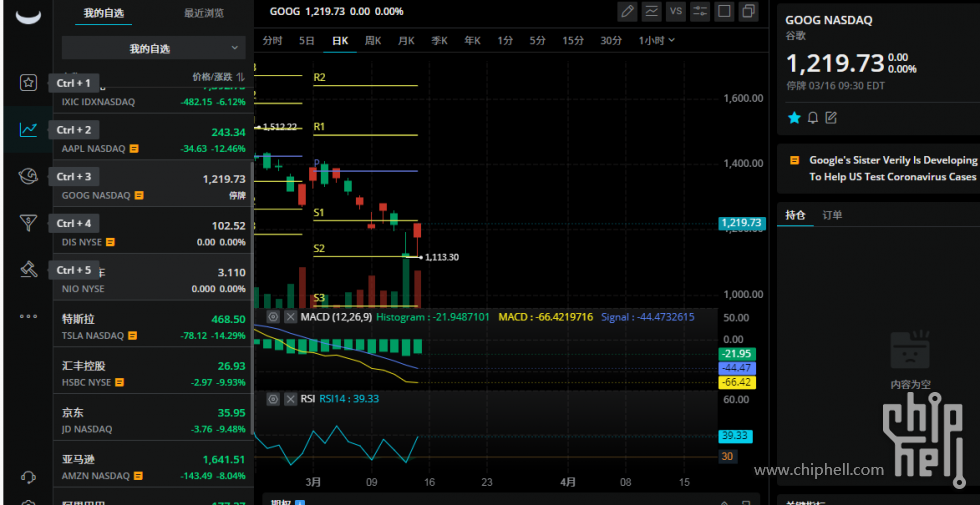
Task: Click the MACD (12,26,9) indicator label
Action: 336,317
